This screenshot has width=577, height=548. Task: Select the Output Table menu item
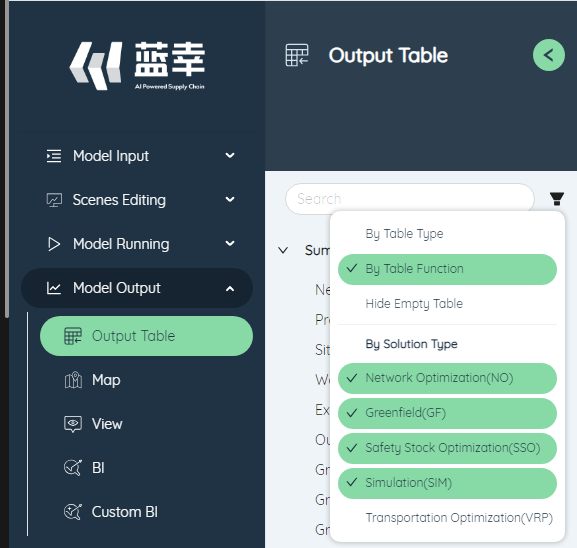(146, 336)
